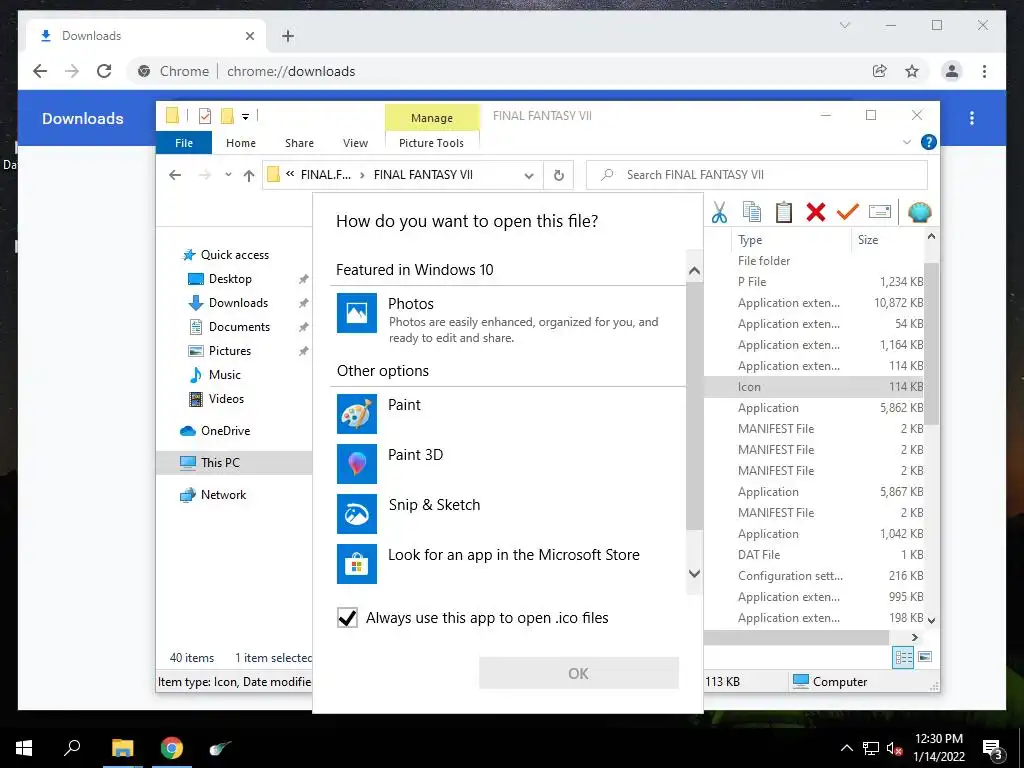Screen dimensions: 1024x768
Task: Switch to large thumbnails view icon
Action: point(925,657)
